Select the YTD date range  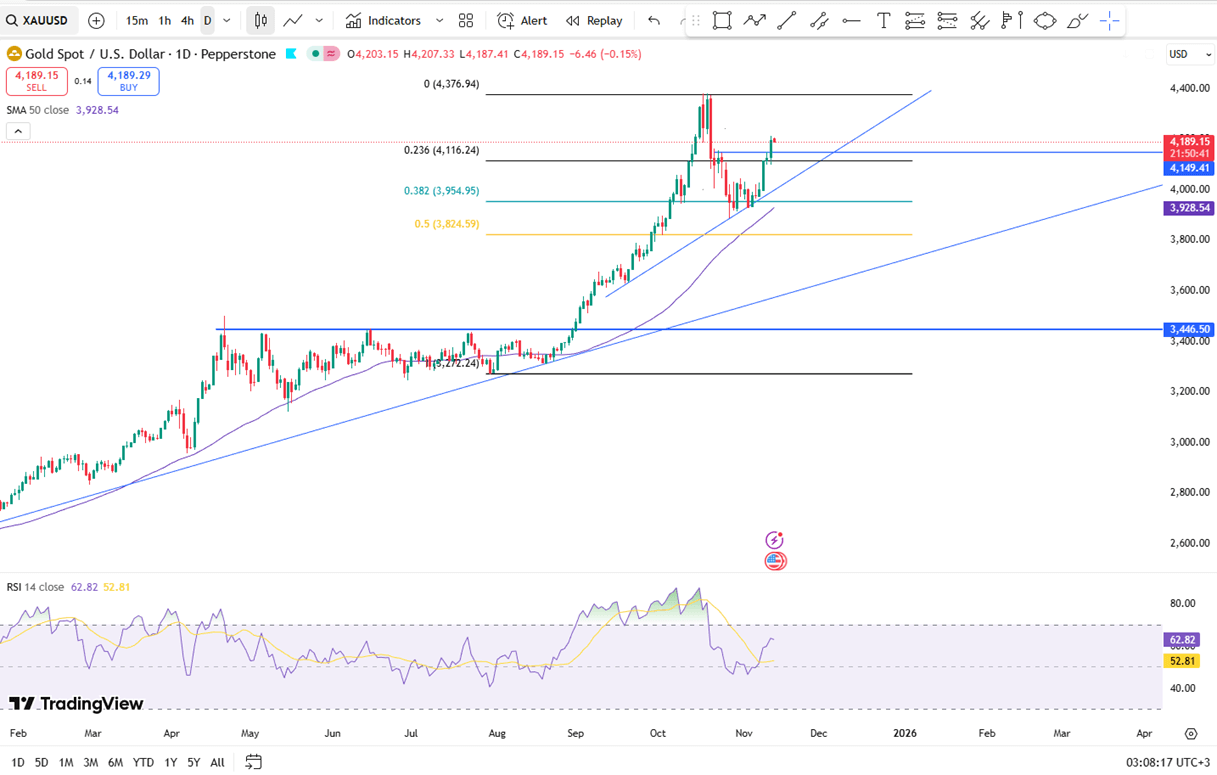coord(143,762)
